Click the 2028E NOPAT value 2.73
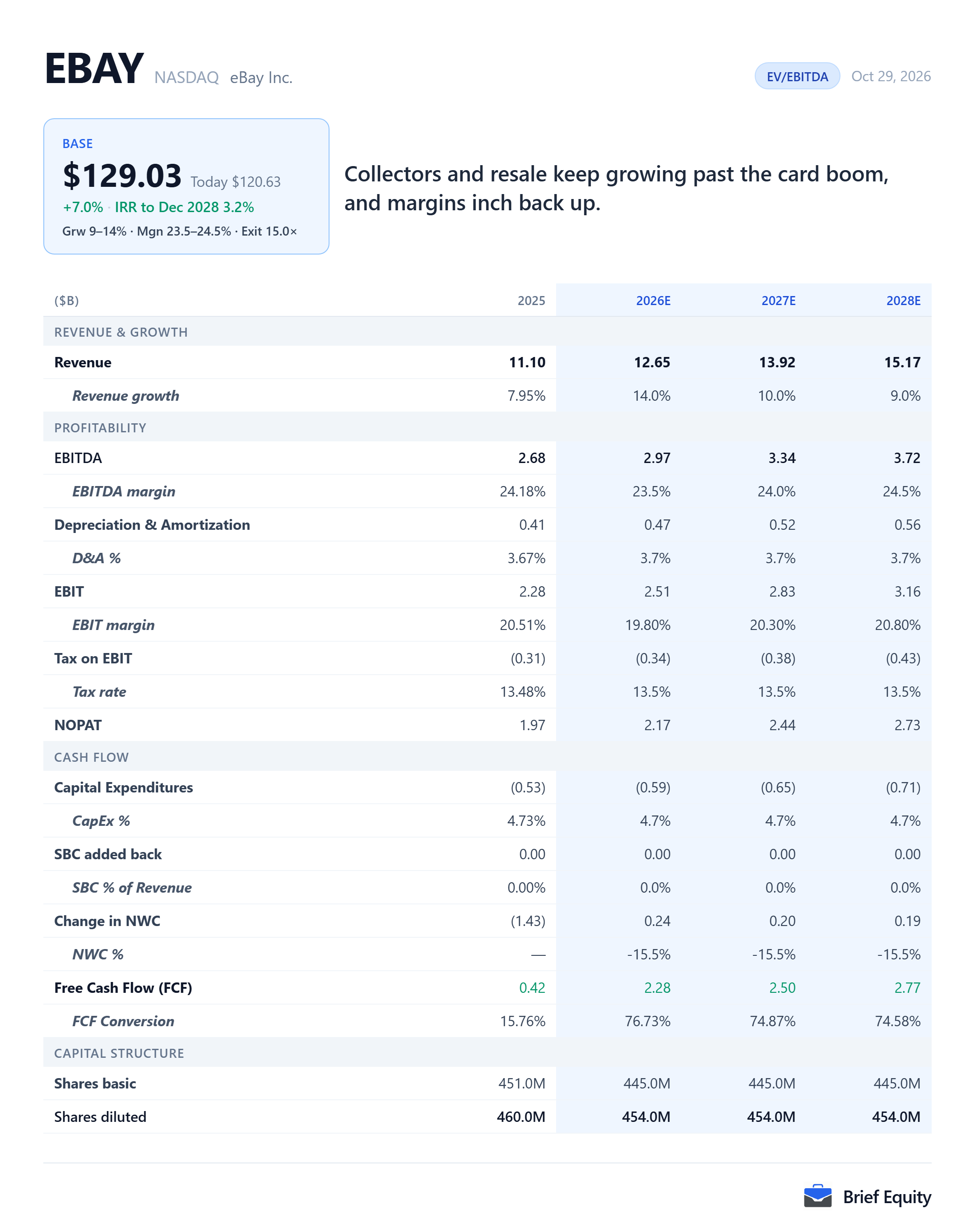This screenshot has height=1232, width=975. tap(907, 725)
